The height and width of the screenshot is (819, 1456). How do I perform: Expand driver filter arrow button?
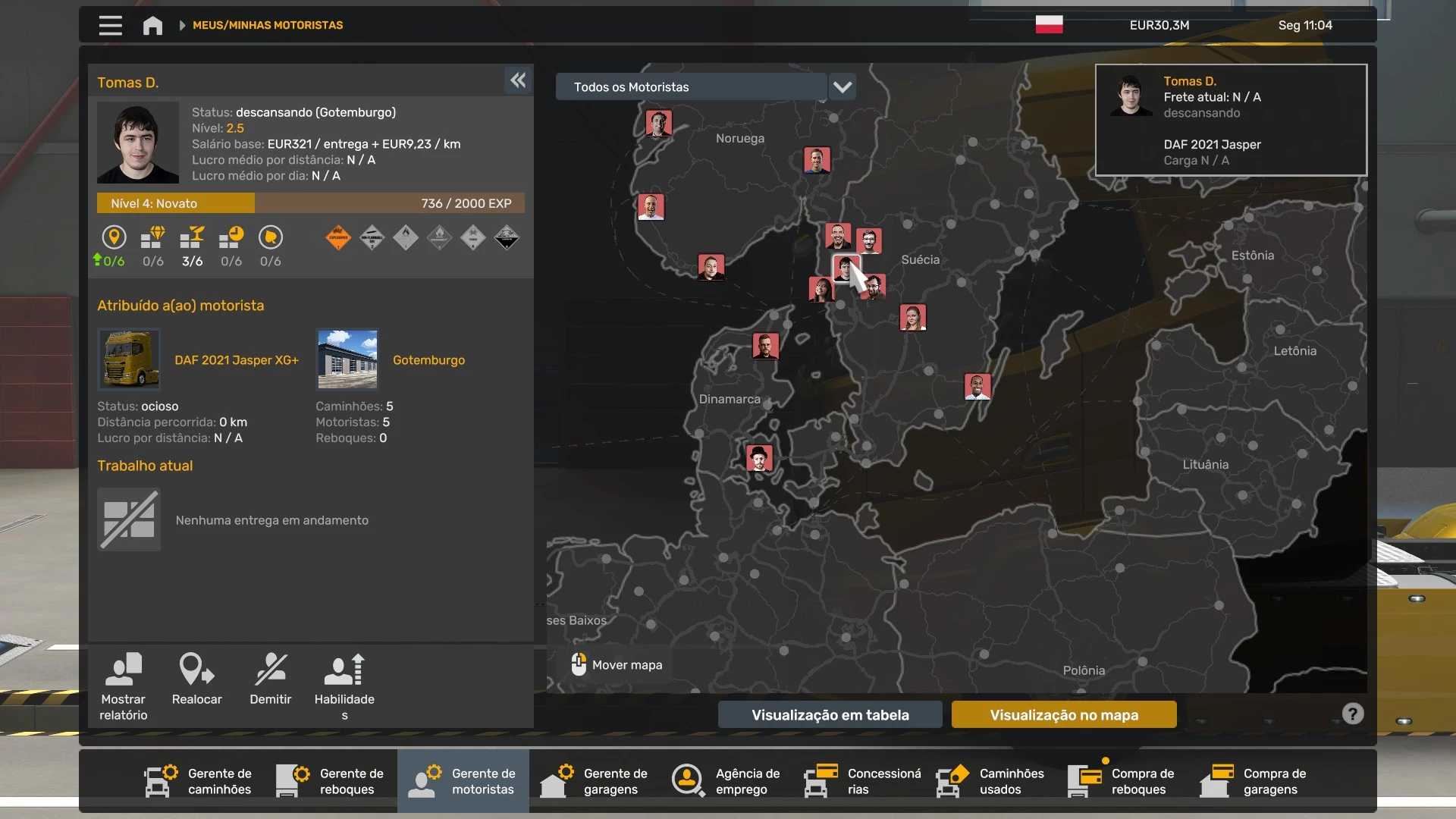(x=843, y=87)
